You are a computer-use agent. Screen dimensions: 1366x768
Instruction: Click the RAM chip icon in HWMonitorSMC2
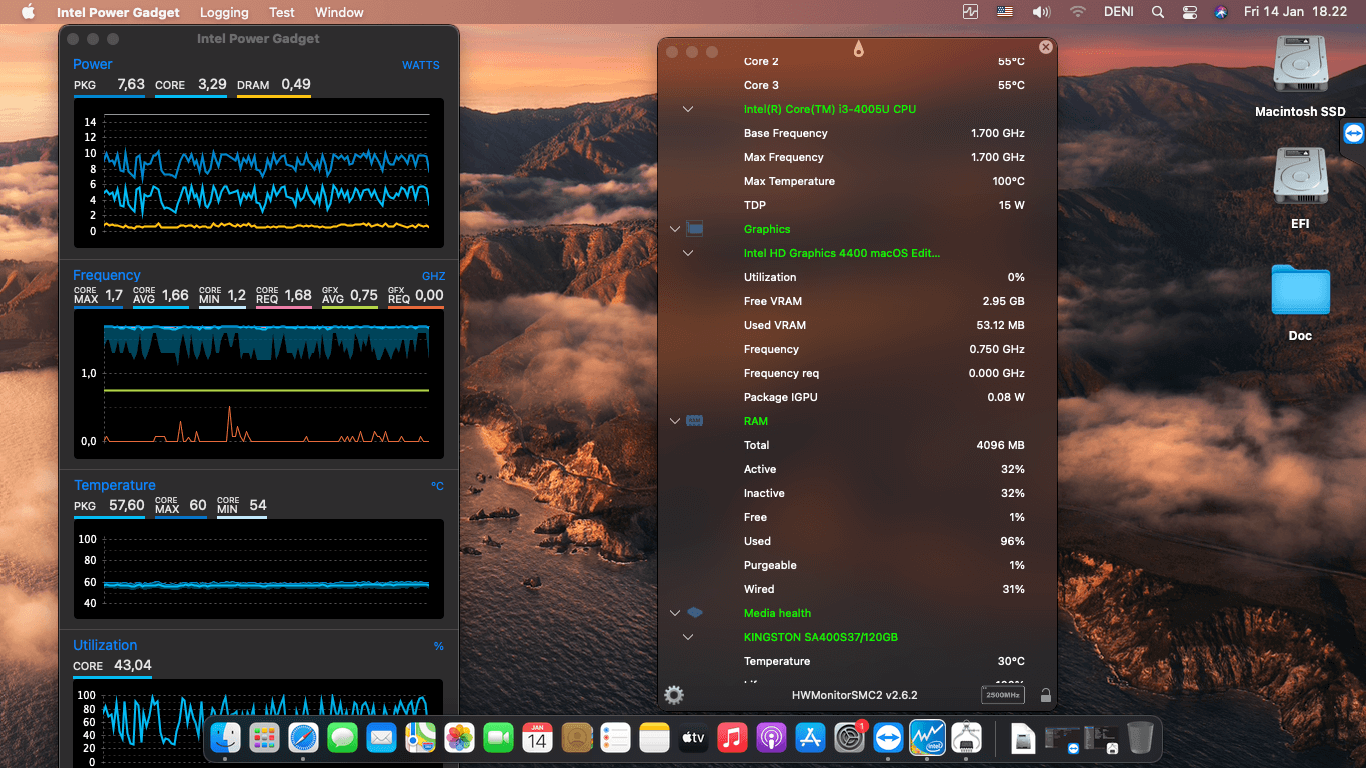tap(695, 421)
